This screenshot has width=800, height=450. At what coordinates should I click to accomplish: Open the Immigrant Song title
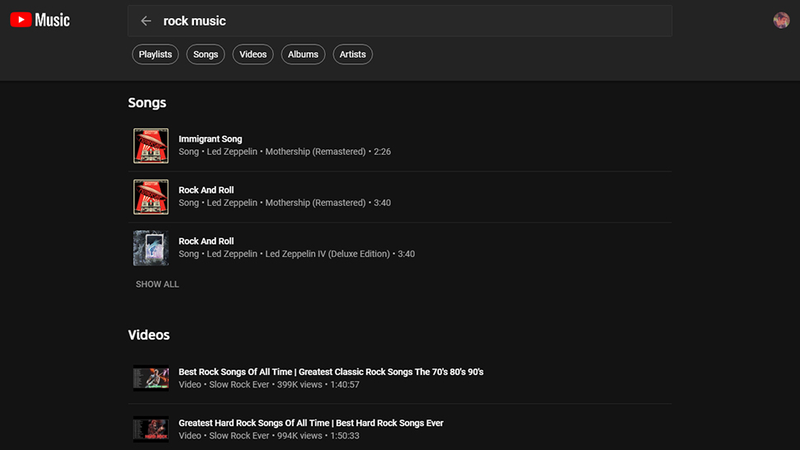pos(210,139)
